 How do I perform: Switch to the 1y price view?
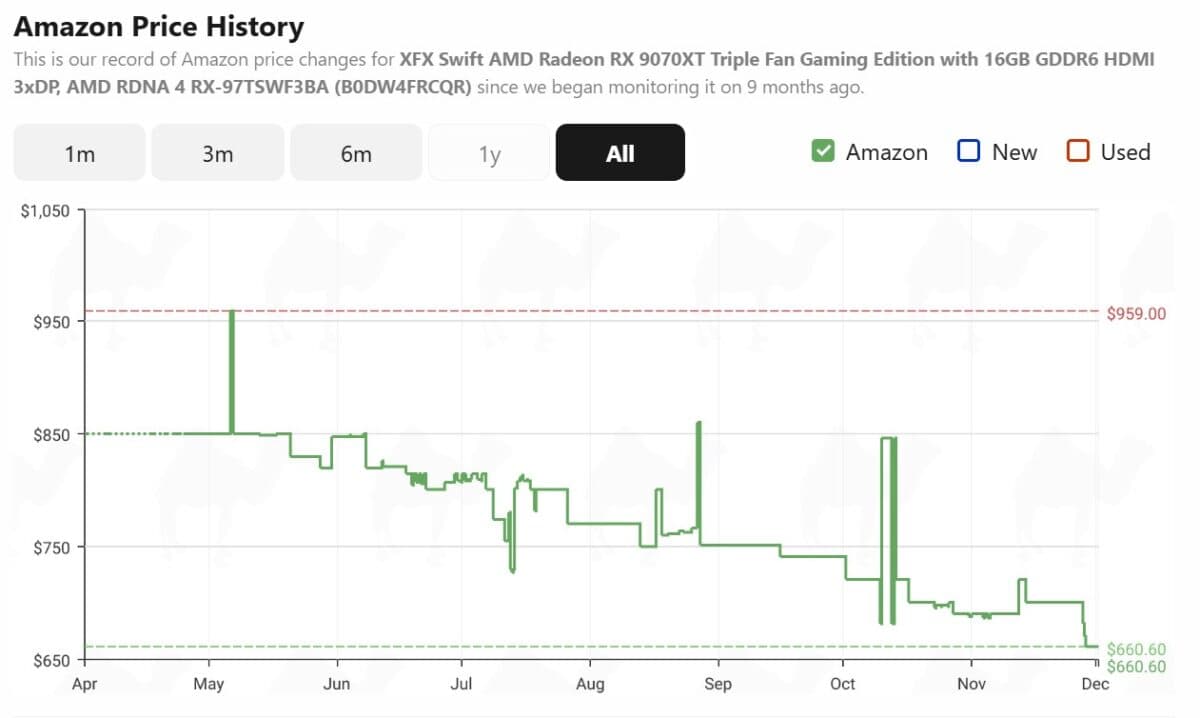[489, 152]
